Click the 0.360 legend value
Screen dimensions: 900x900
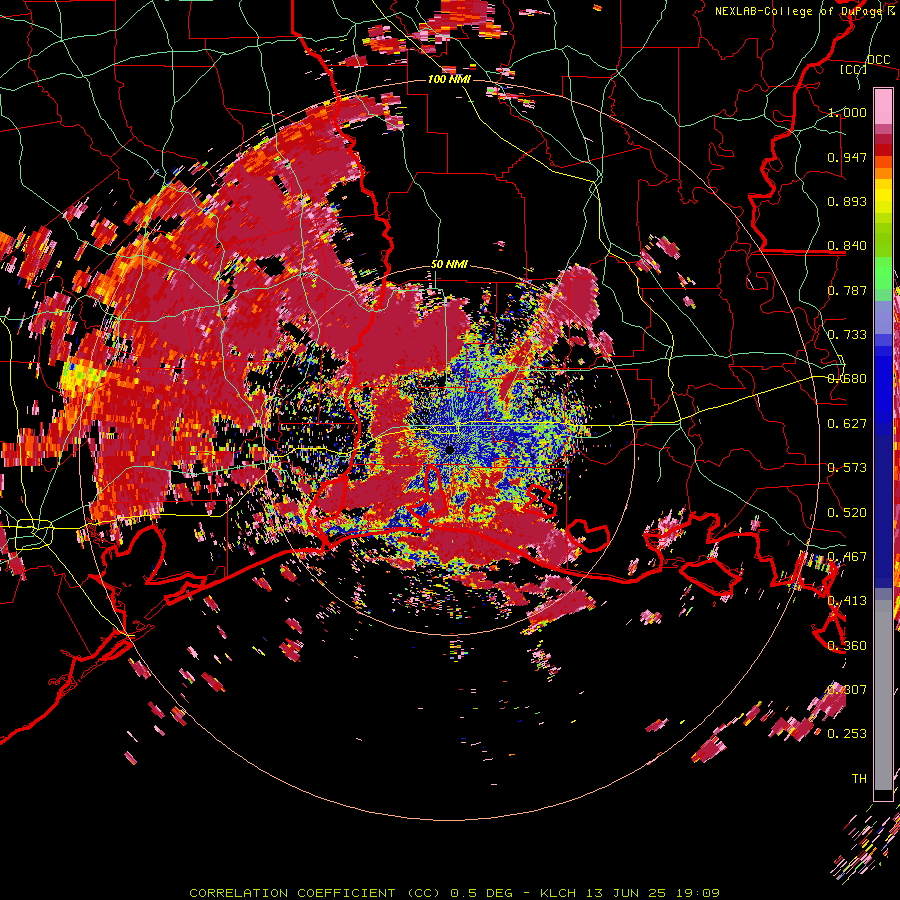847,646
